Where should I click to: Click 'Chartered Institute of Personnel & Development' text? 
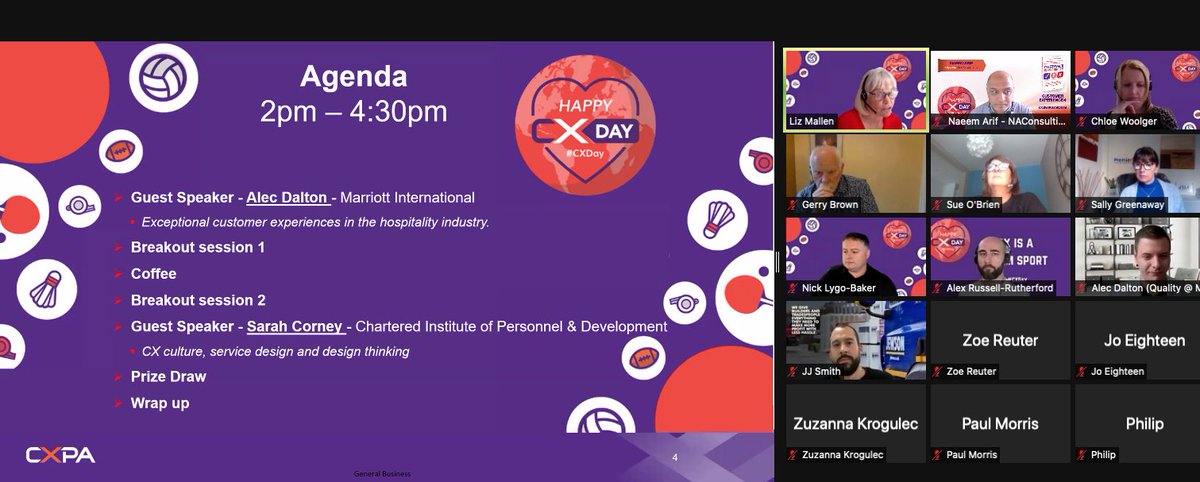(x=511, y=326)
